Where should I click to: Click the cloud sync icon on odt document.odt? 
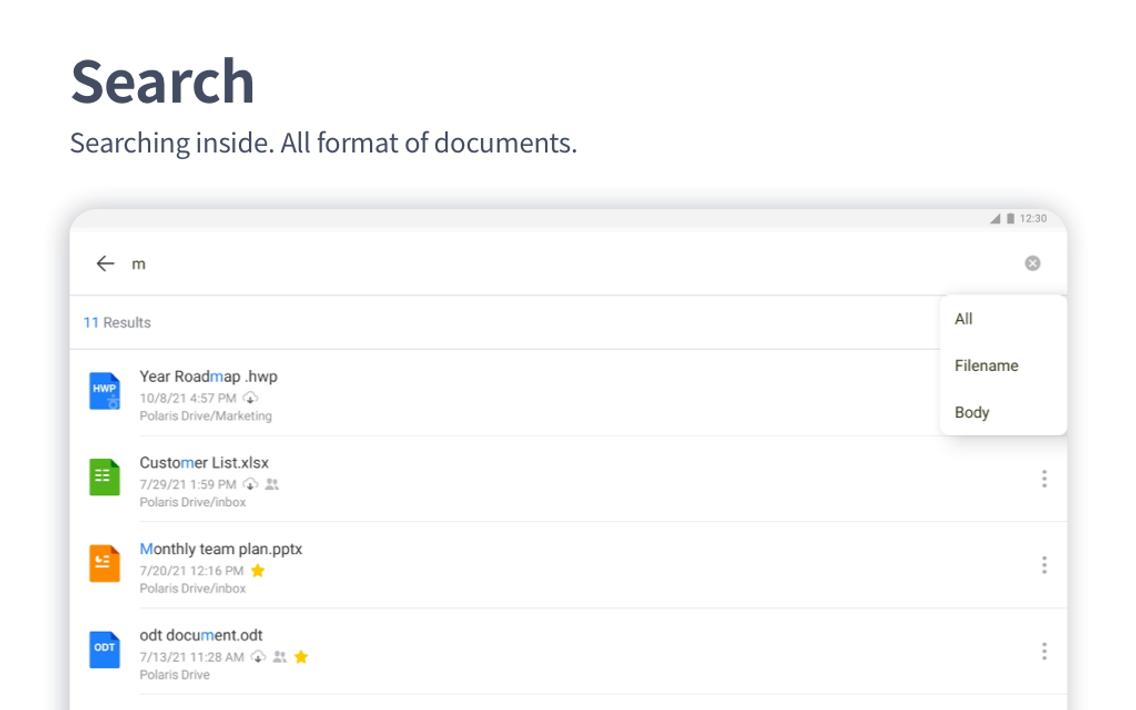click(258, 657)
